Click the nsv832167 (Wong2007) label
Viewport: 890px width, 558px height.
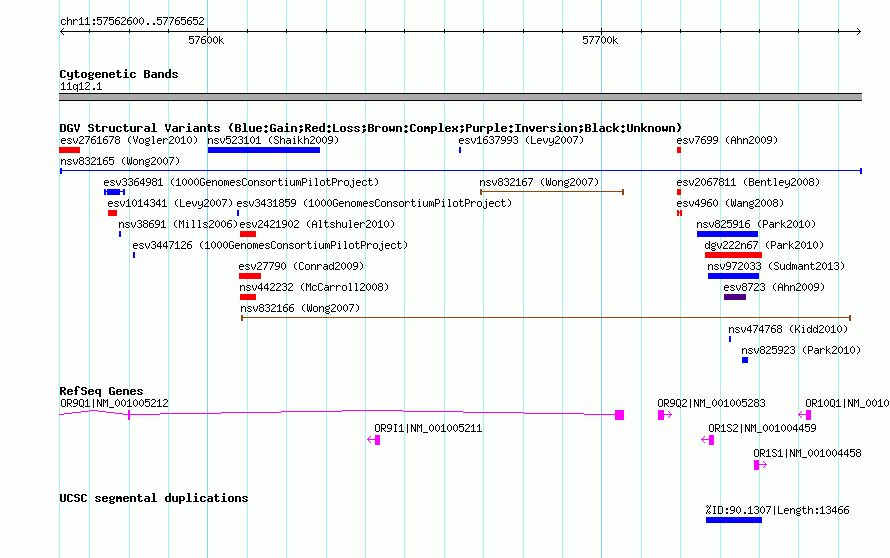tap(539, 182)
